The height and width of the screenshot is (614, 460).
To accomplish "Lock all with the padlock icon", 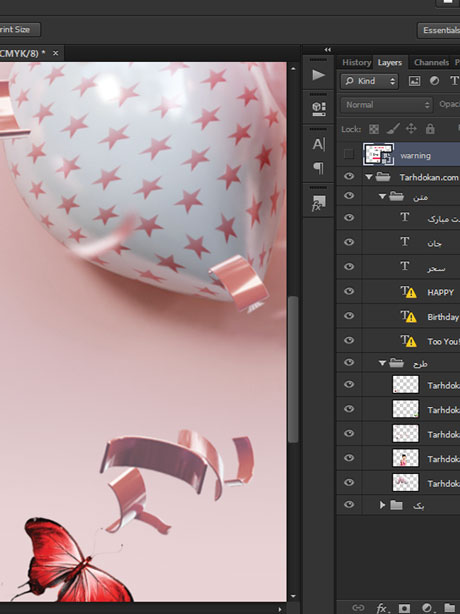I will [x=430, y=128].
